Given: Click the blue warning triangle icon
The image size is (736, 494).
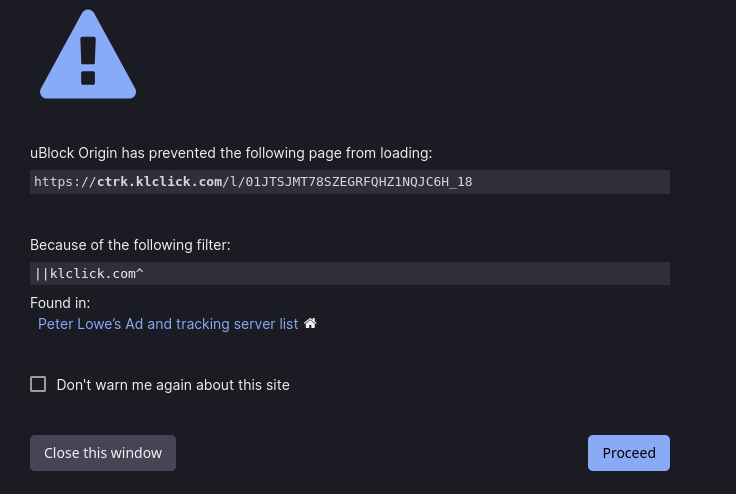Looking at the screenshot, I should pyautogui.click(x=88, y=54).
